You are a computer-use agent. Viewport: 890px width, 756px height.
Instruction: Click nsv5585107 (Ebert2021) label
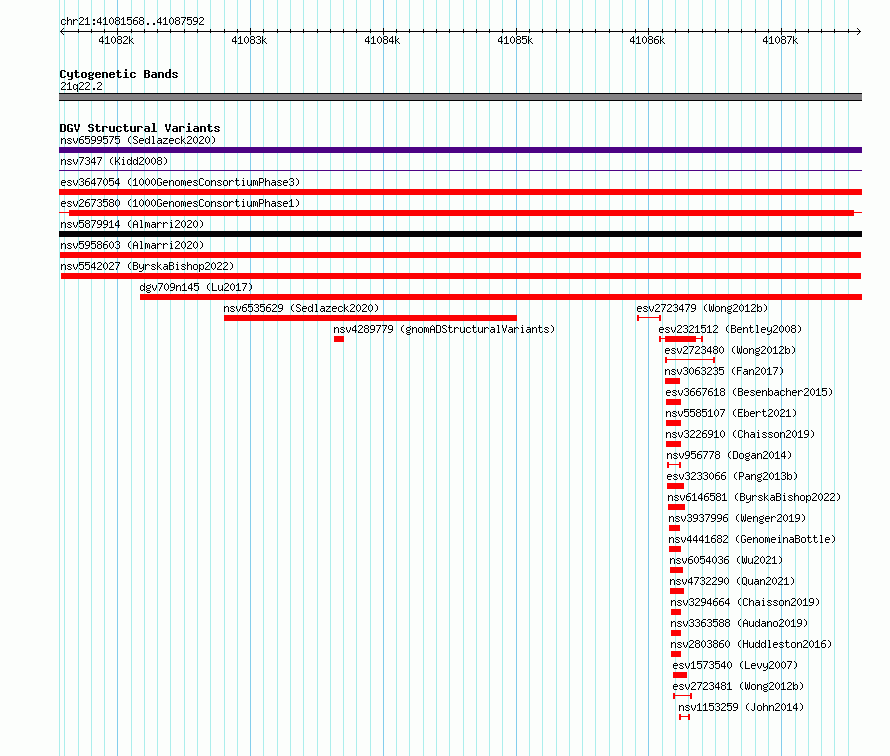[731, 413]
